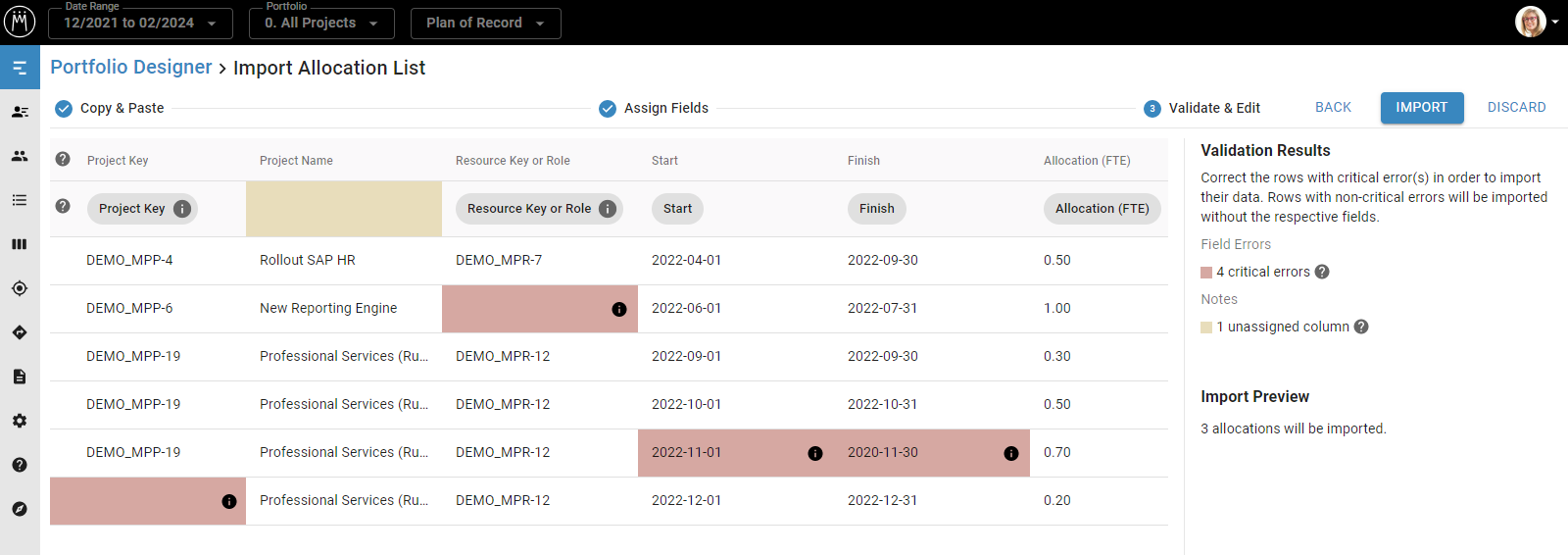The image size is (1568, 555).
Task: Click the settings gear in sidebar
Action: click(20, 421)
